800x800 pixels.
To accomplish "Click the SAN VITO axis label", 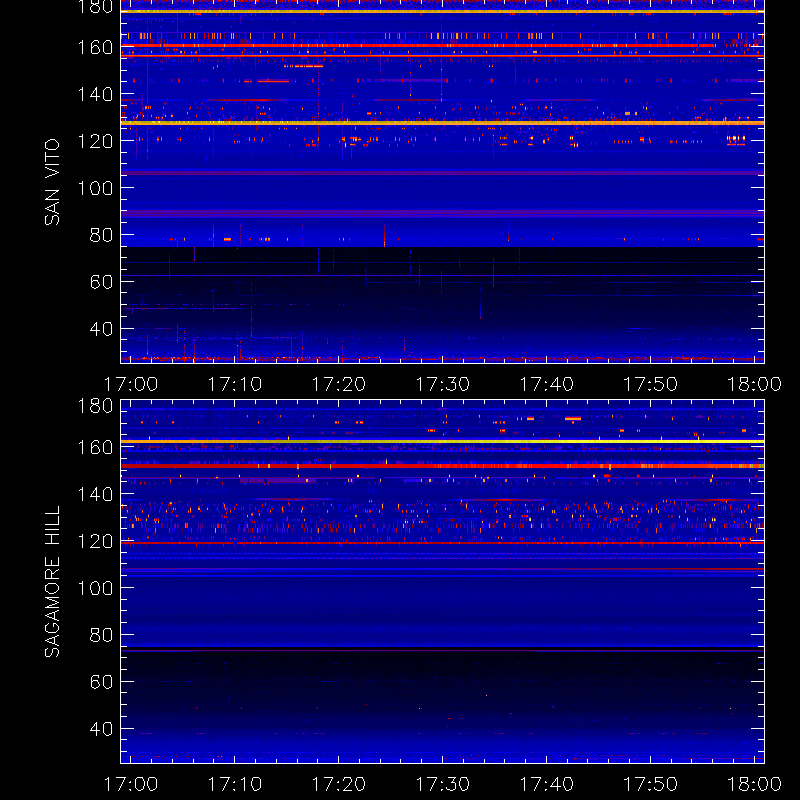I will click(52, 182).
